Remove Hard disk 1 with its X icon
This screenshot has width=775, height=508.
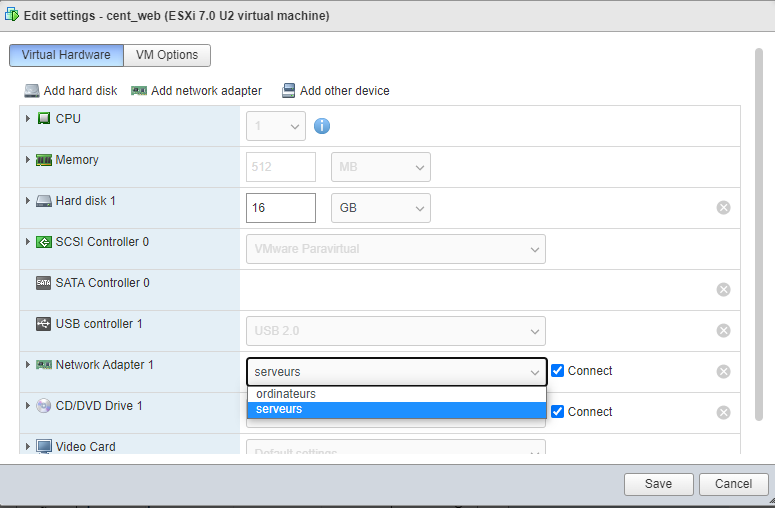pyautogui.click(x=724, y=208)
